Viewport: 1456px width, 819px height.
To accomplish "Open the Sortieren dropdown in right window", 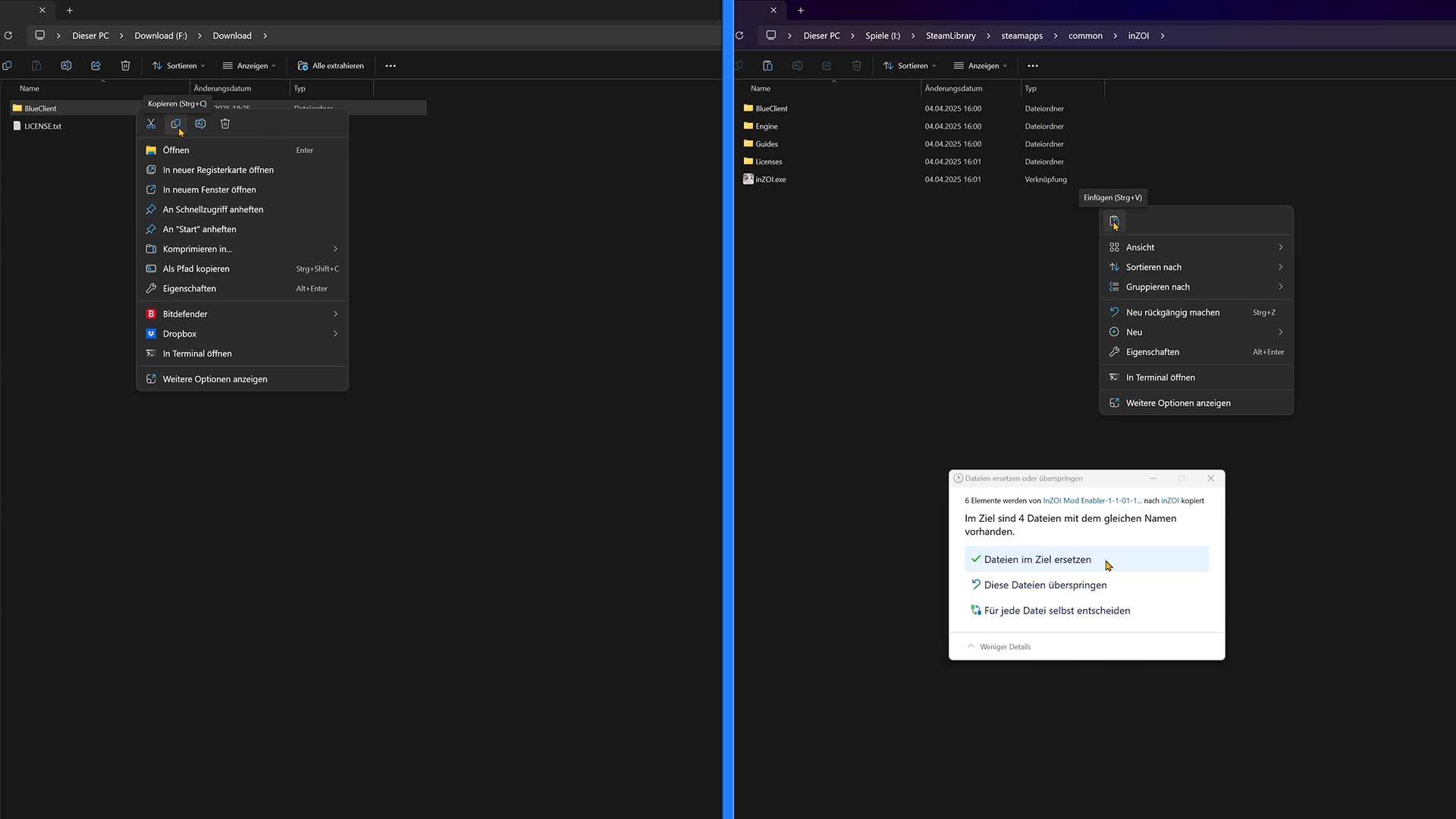I will point(910,66).
